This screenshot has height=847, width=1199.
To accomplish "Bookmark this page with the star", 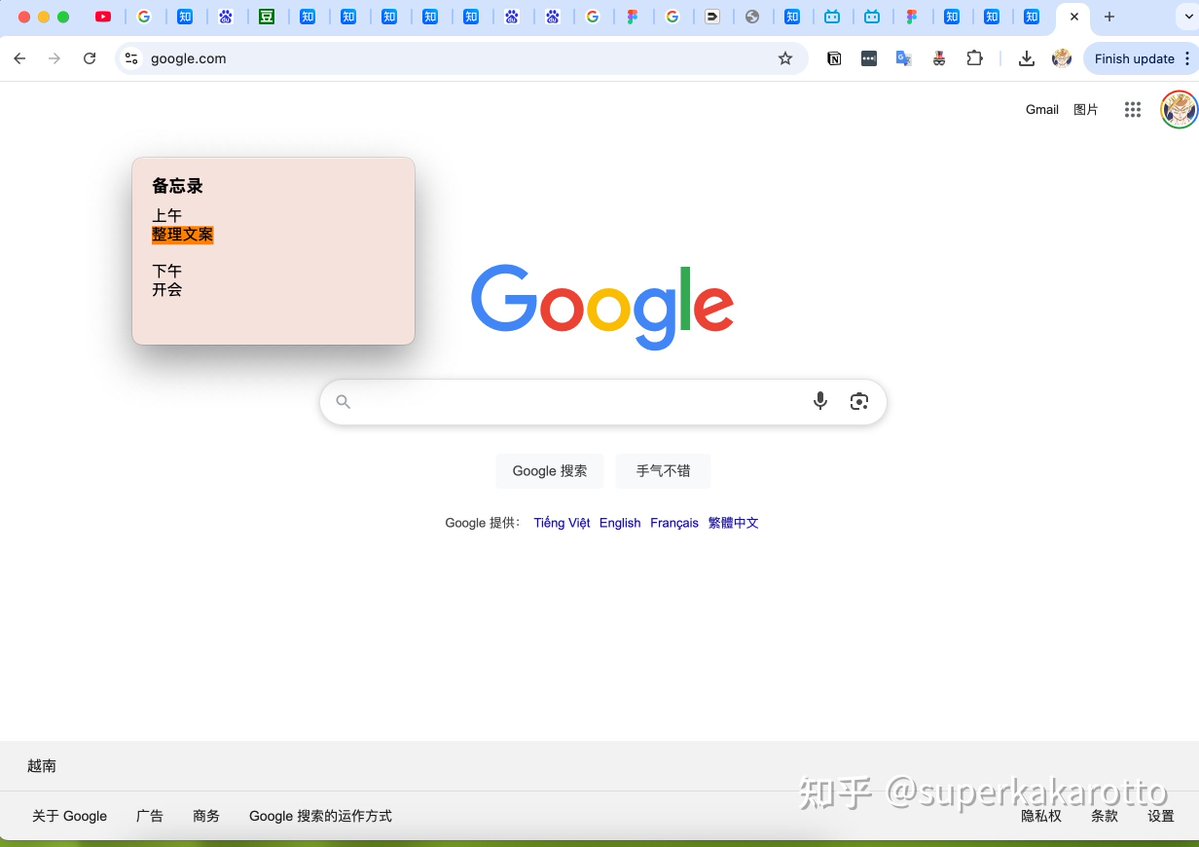I will 785,58.
